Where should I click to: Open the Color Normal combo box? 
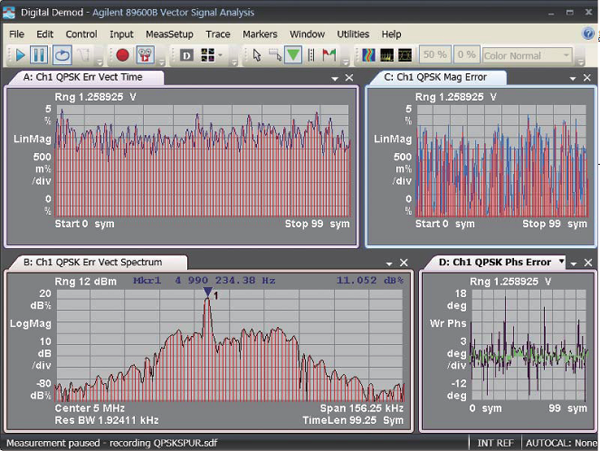[x=527, y=56]
